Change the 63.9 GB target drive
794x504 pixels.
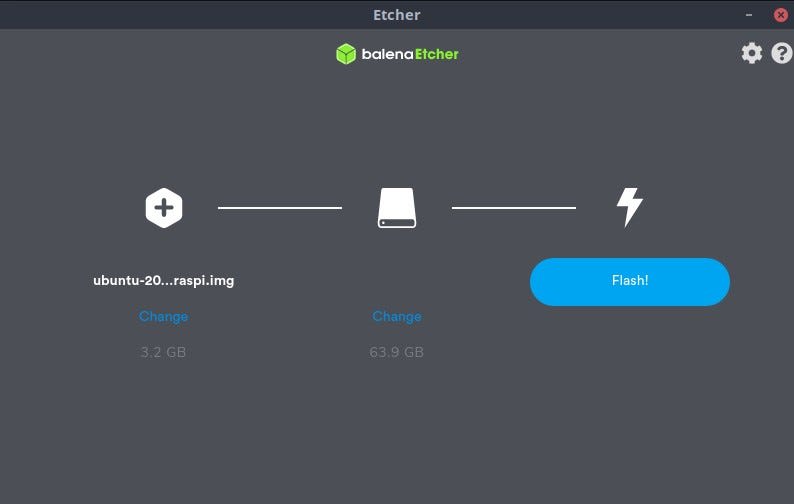tap(397, 317)
